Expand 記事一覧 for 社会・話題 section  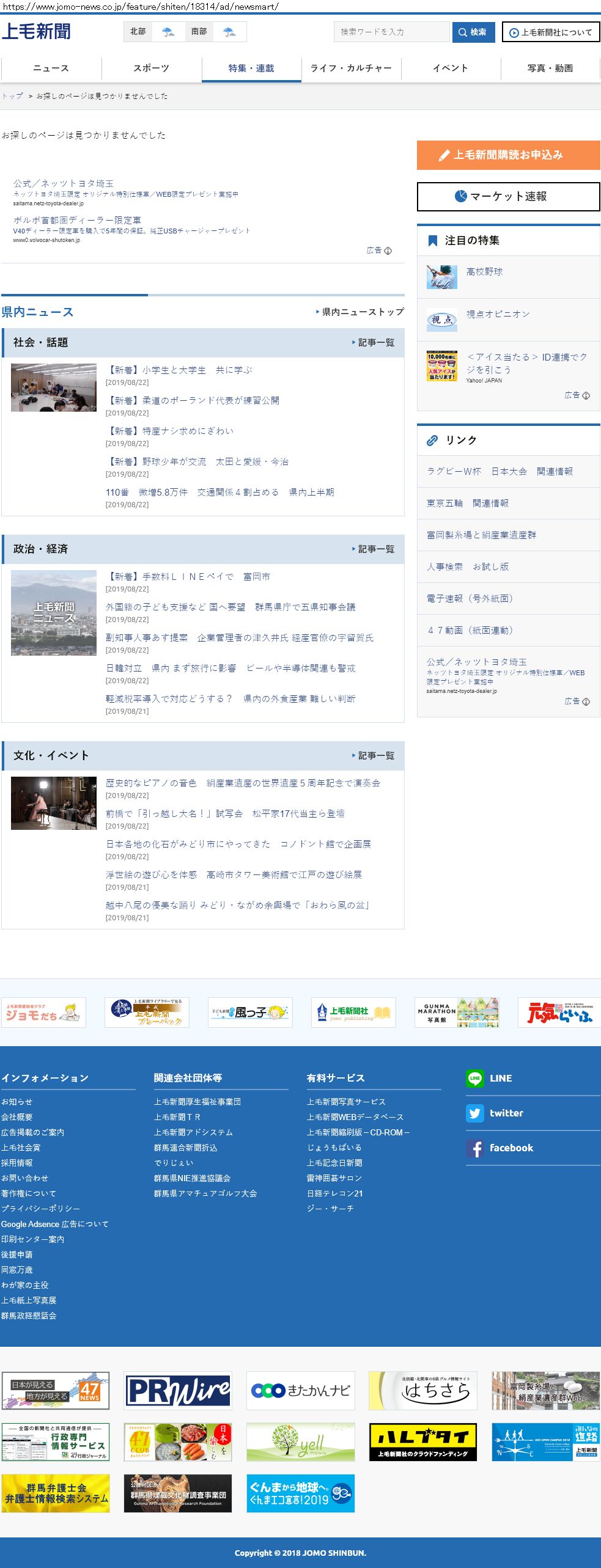(374, 343)
